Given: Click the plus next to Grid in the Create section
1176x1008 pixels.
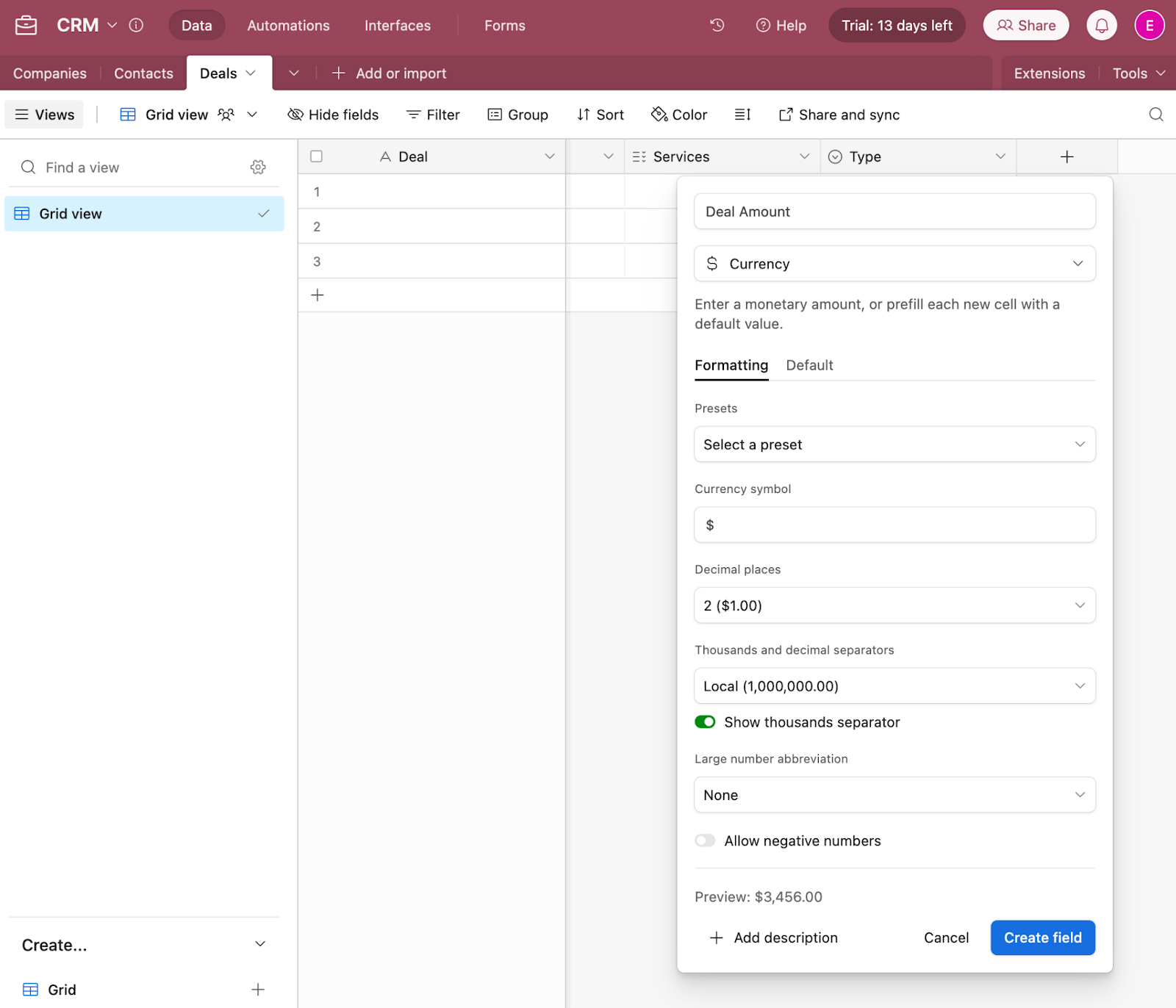Looking at the screenshot, I should point(258,990).
